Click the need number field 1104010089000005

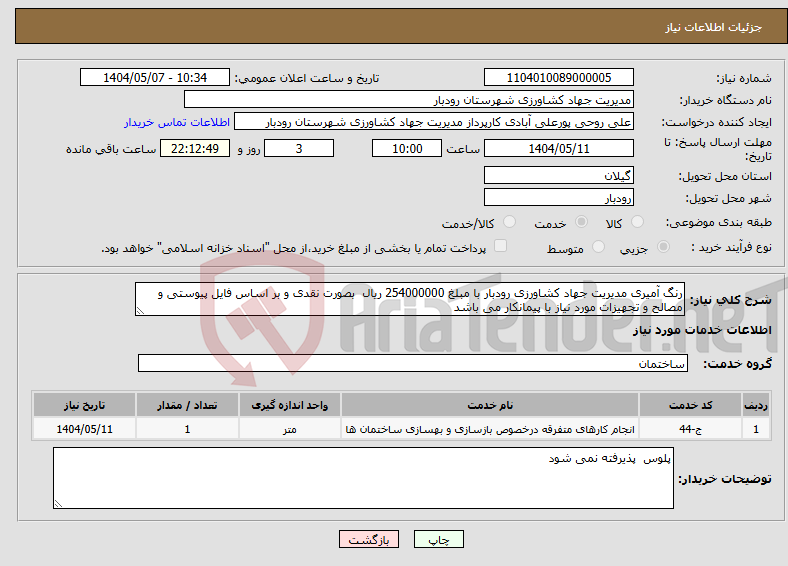point(558,77)
